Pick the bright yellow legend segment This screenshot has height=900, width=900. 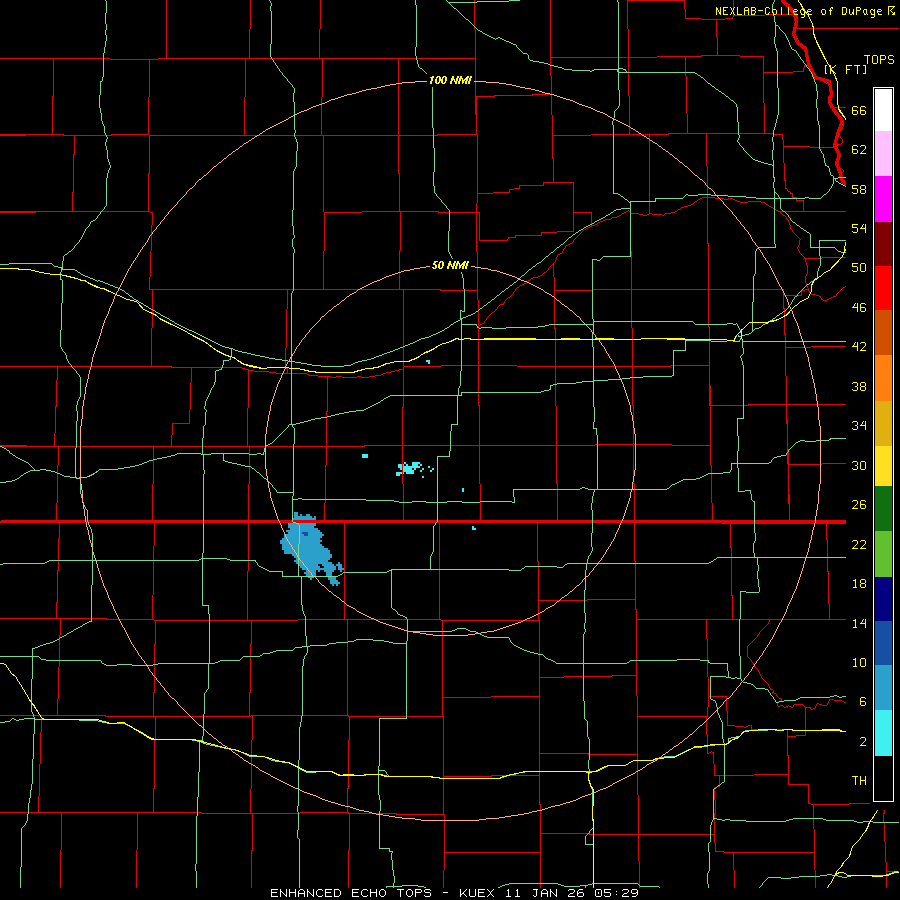(883, 466)
